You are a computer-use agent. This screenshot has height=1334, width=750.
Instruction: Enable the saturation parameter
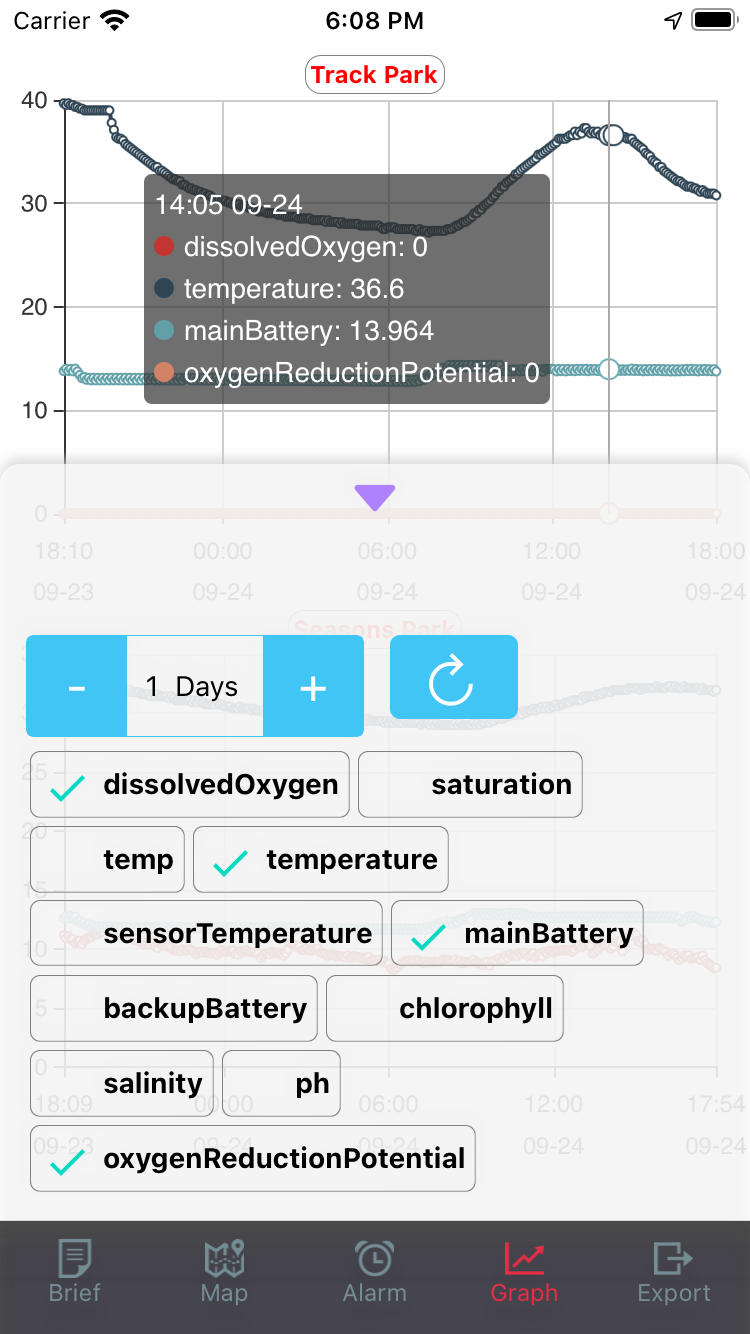470,785
